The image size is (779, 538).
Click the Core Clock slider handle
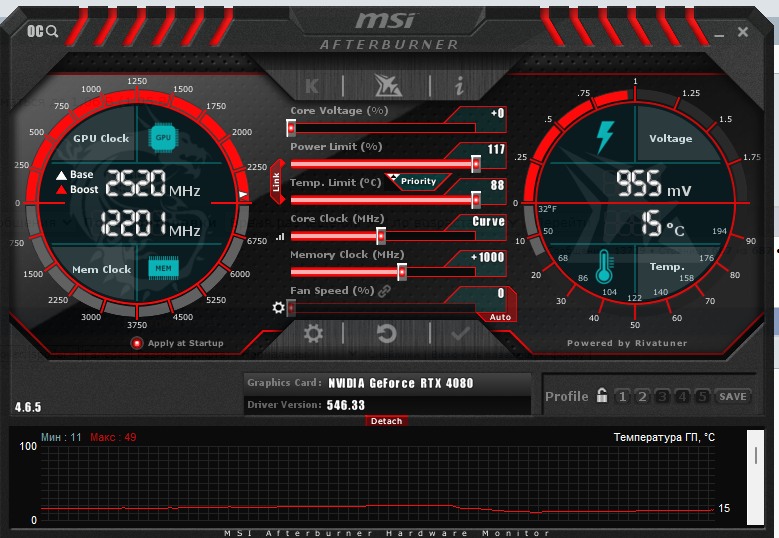(381, 236)
